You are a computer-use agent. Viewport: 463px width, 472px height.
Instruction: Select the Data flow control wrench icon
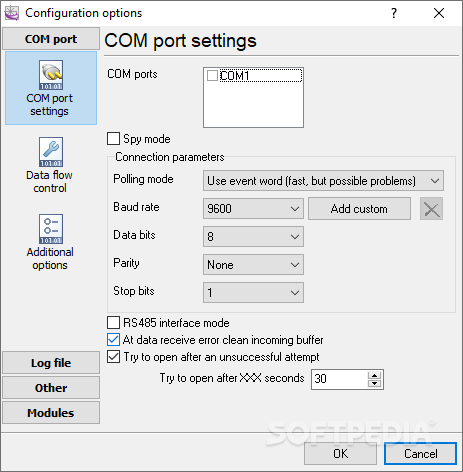click(51, 152)
